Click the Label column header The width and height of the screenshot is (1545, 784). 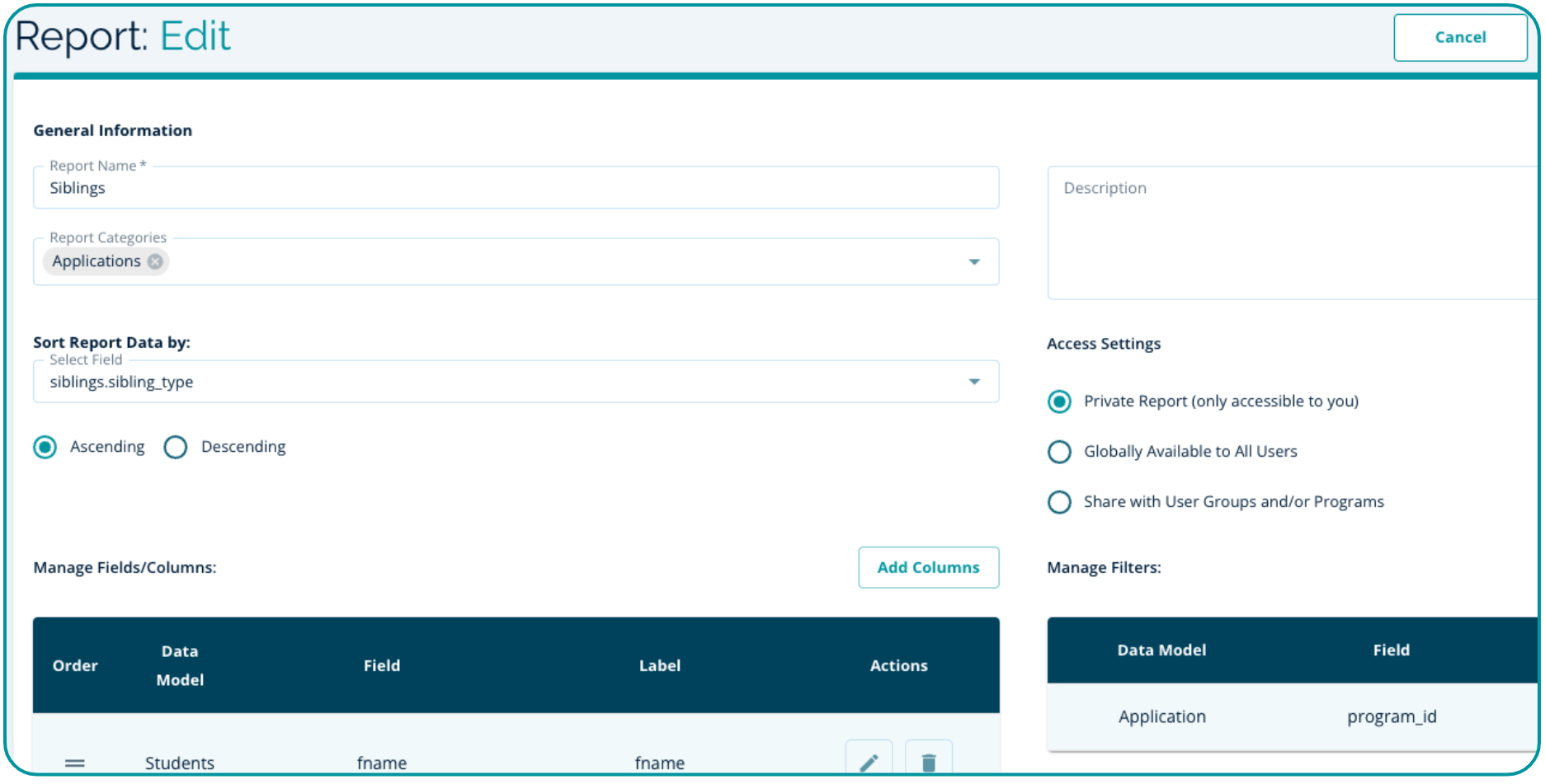point(659,665)
